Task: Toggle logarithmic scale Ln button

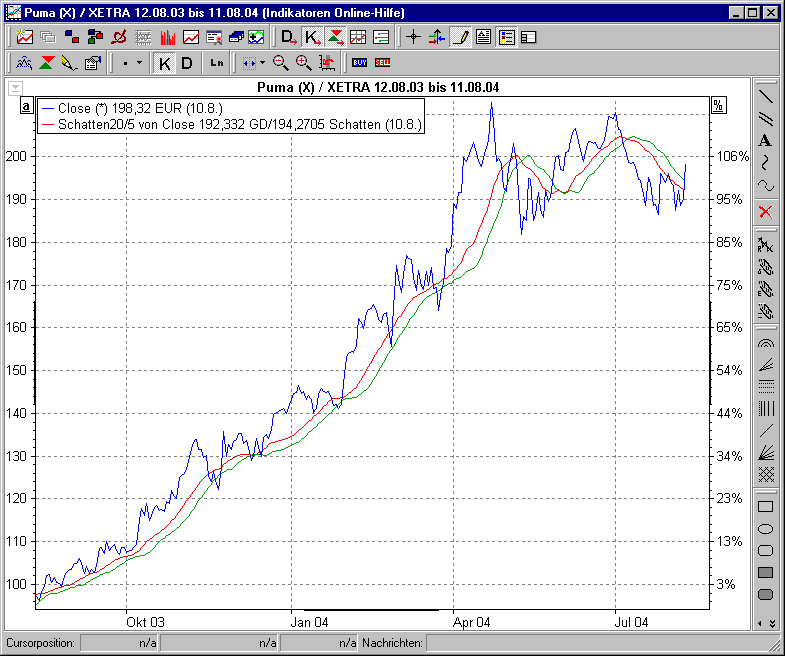Action: click(217, 63)
